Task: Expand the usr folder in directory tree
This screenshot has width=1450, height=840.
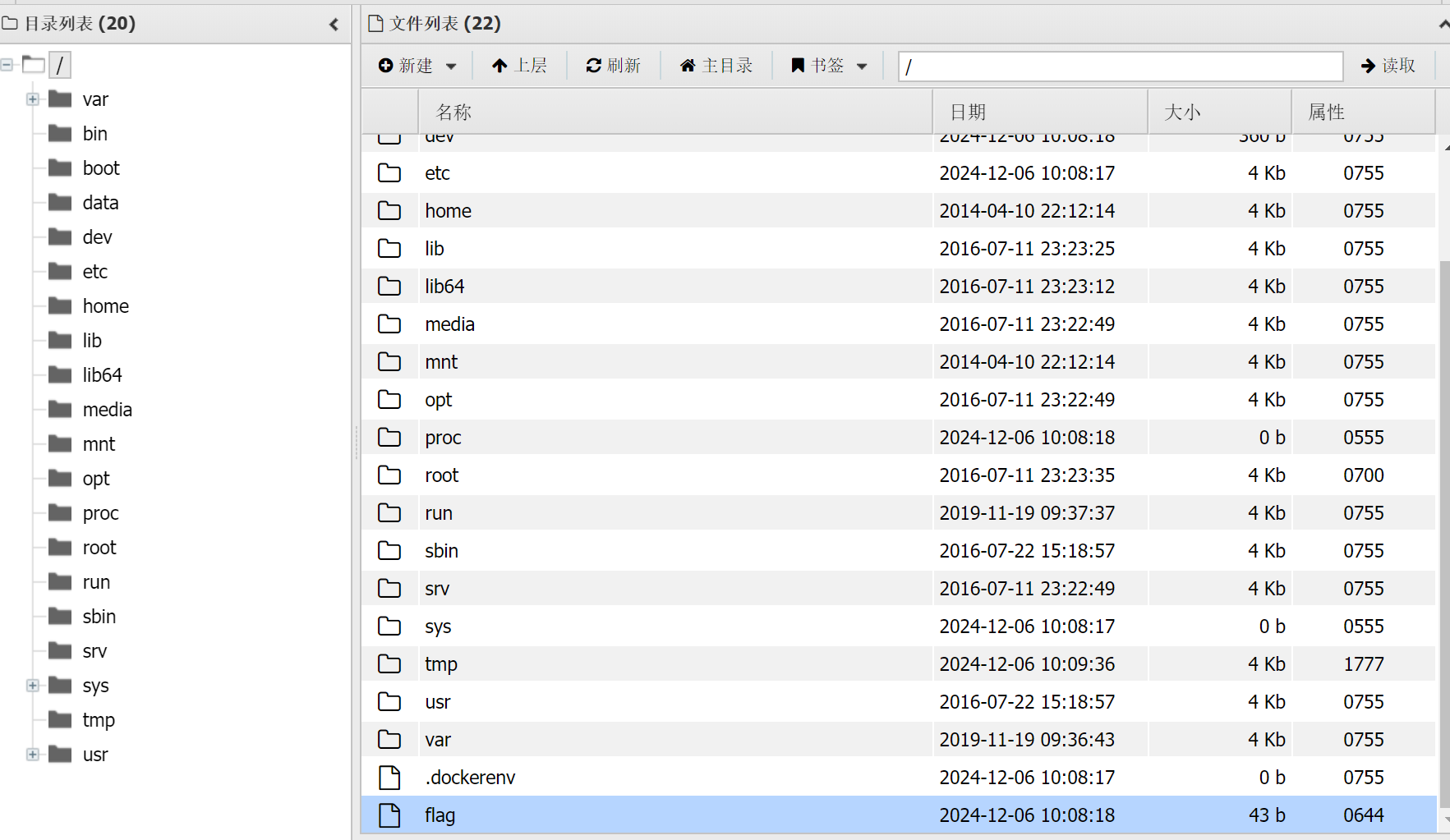Action: click(x=33, y=755)
